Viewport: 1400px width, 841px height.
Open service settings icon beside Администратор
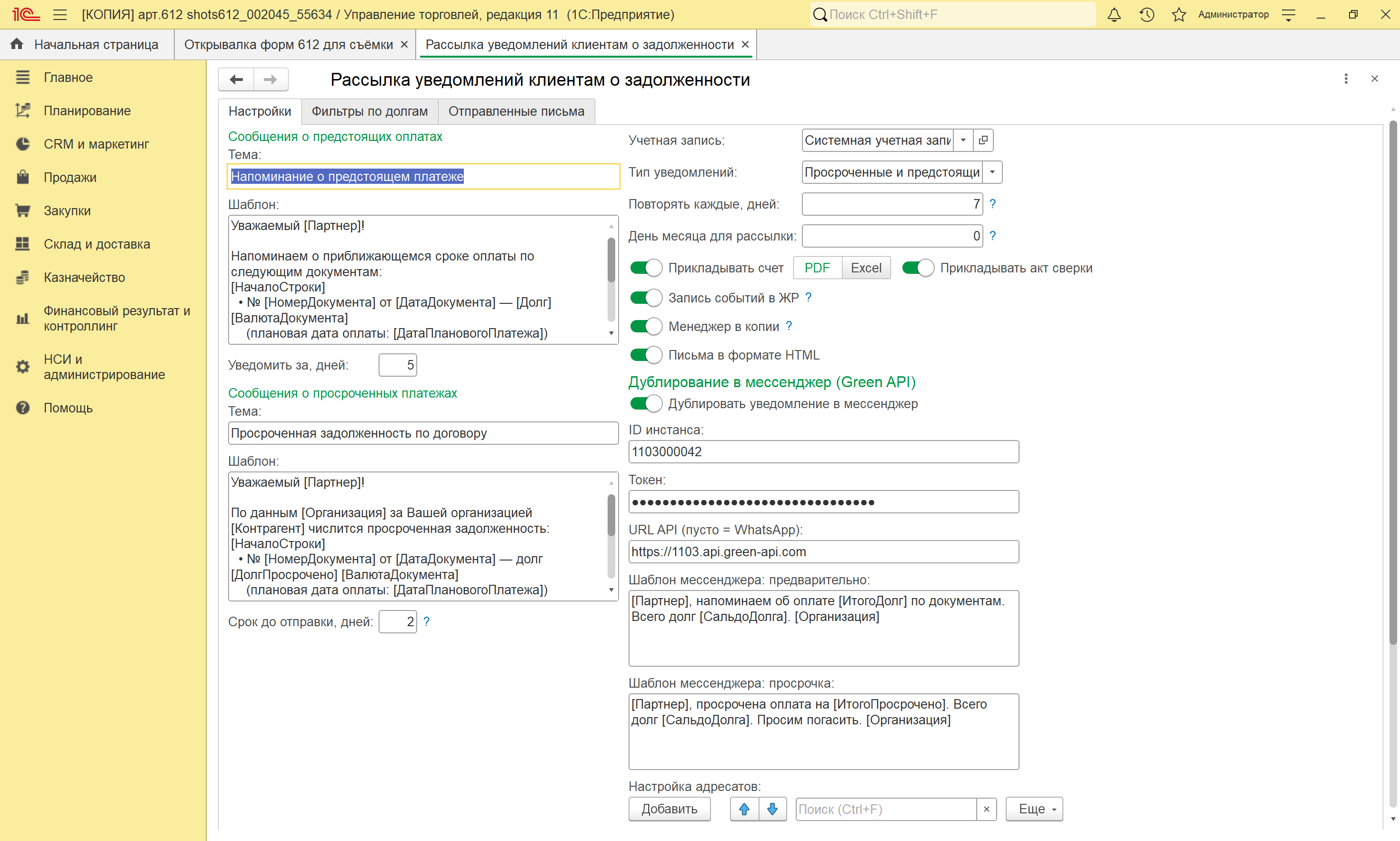click(x=1289, y=15)
